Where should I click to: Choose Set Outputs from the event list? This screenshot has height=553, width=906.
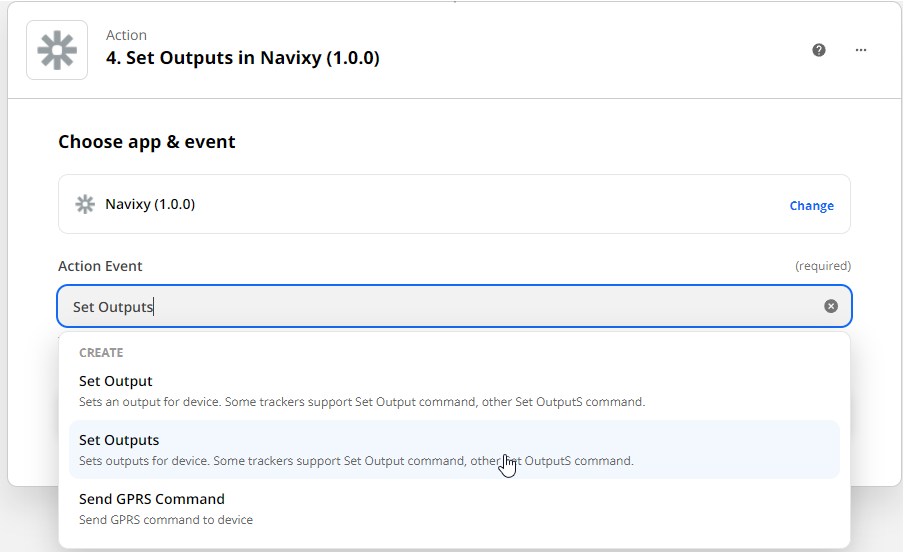coord(454,450)
